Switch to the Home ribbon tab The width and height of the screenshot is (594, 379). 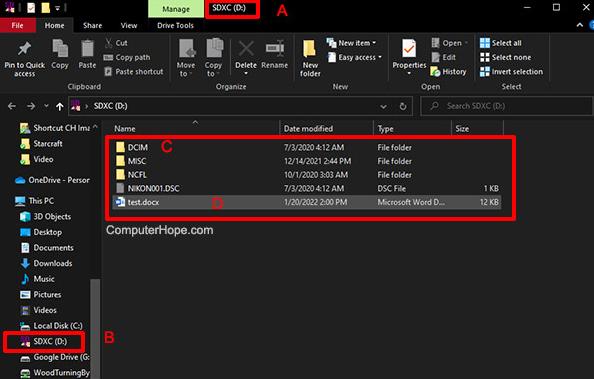click(54, 25)
